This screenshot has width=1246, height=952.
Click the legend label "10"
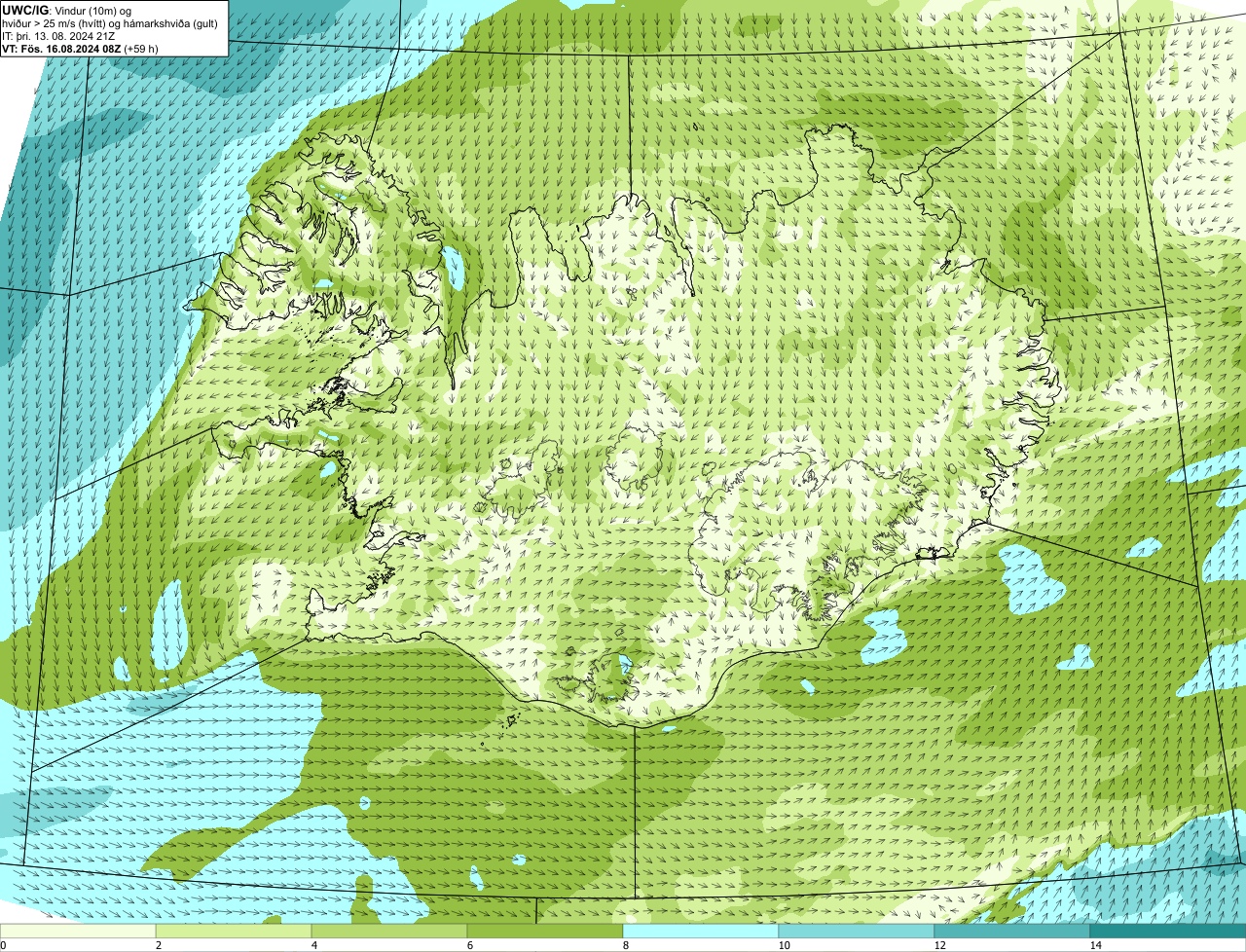pyautogui.click(x=784, y=945)
